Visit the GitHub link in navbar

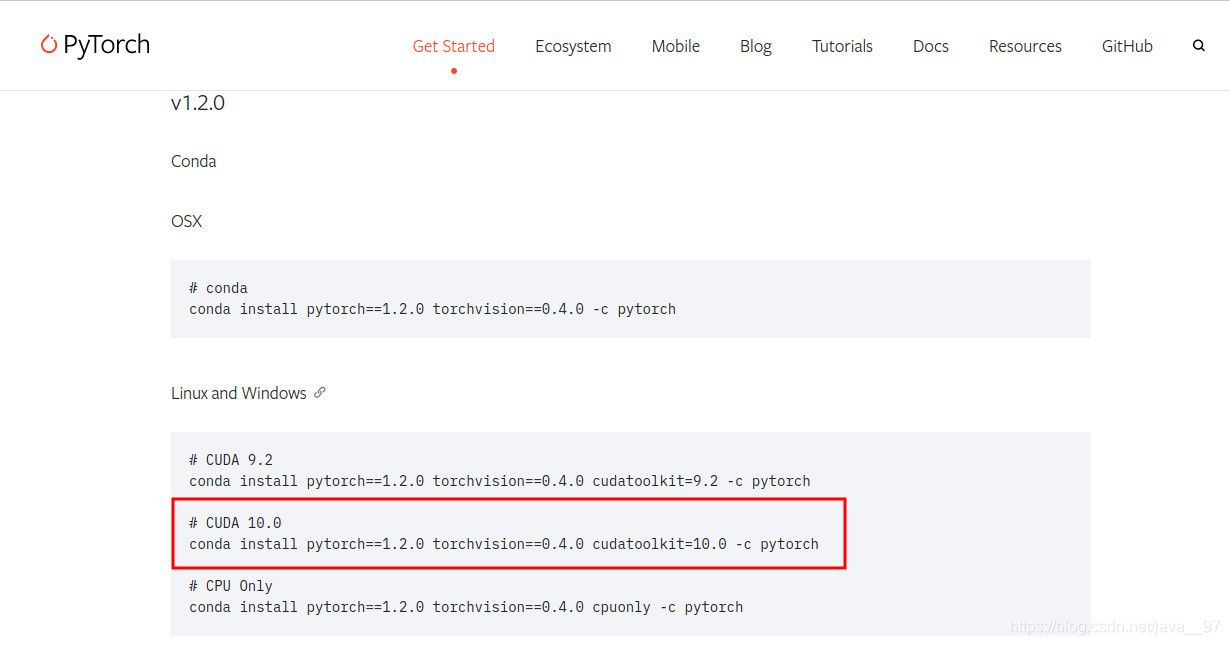[1127, 46]
